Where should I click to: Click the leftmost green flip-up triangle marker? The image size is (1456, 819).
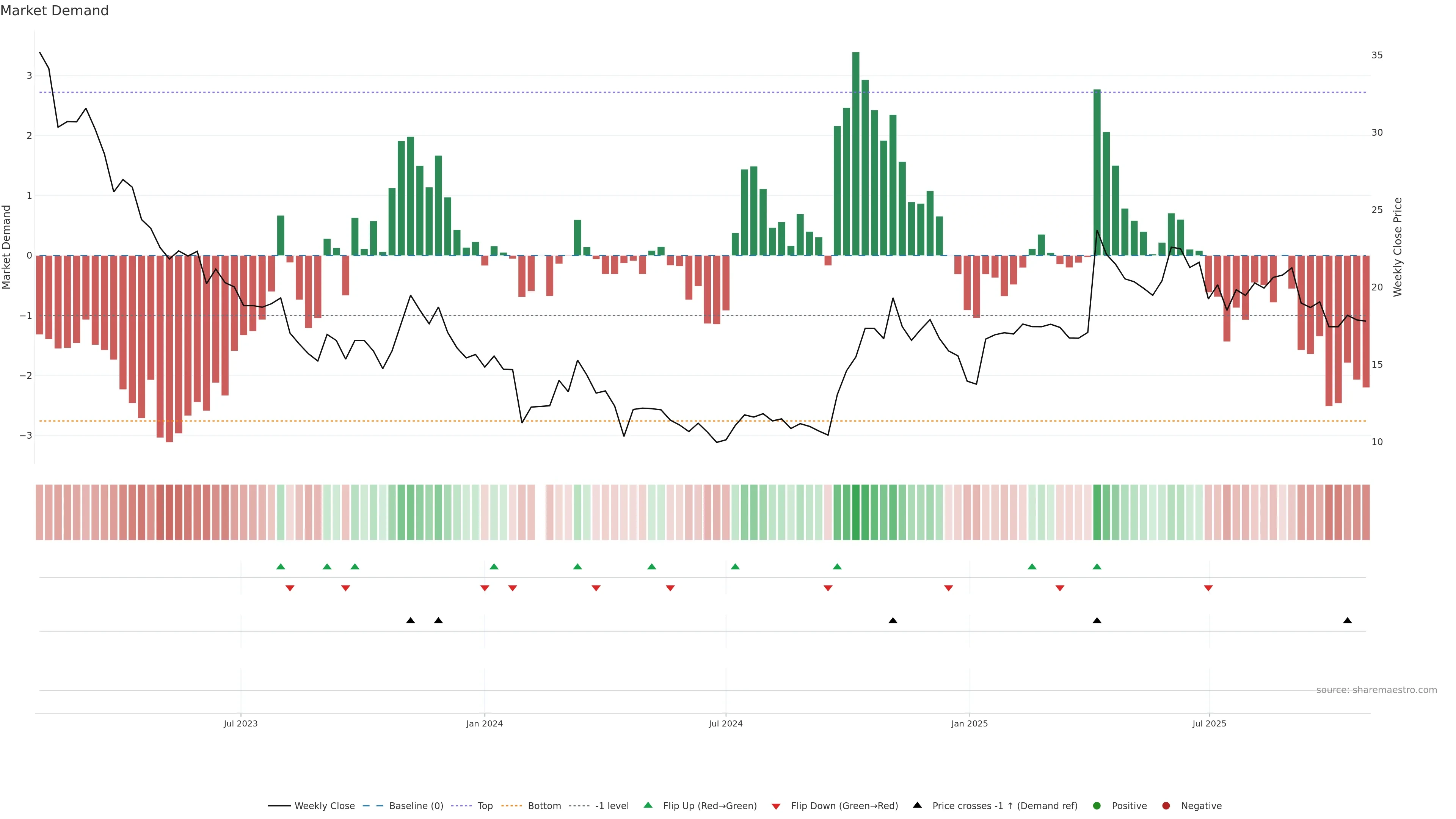(x=280, y=567)
